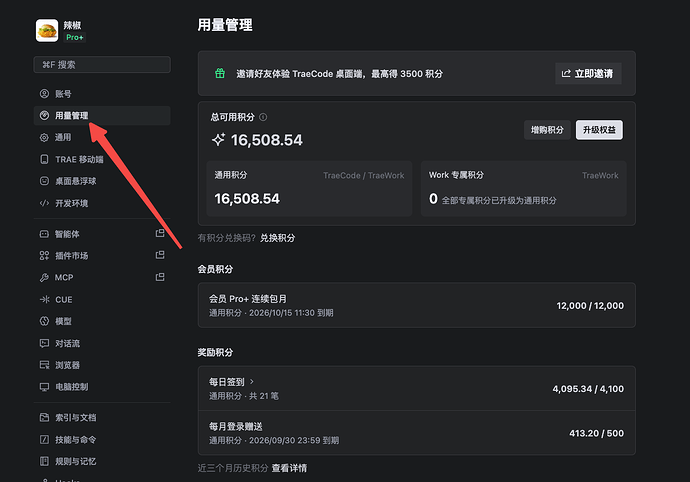Viewport: 690px width, 482px height.
Task: Click 413.20 / 500 value
Action: point(596,434)
